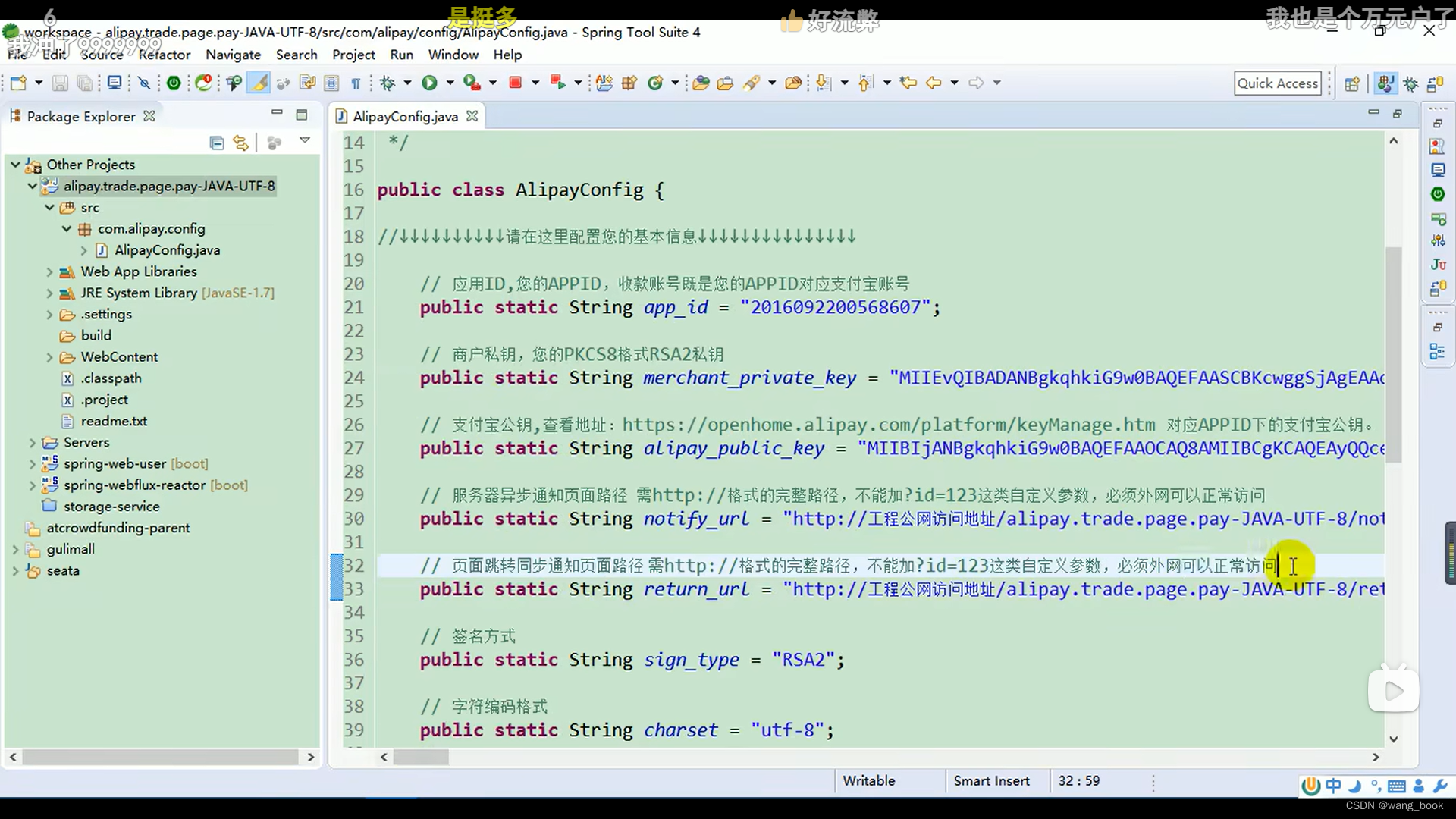Expand the JRE System Library node
This screenshot has height=819, width=1456.
click(x=49, y=292)
